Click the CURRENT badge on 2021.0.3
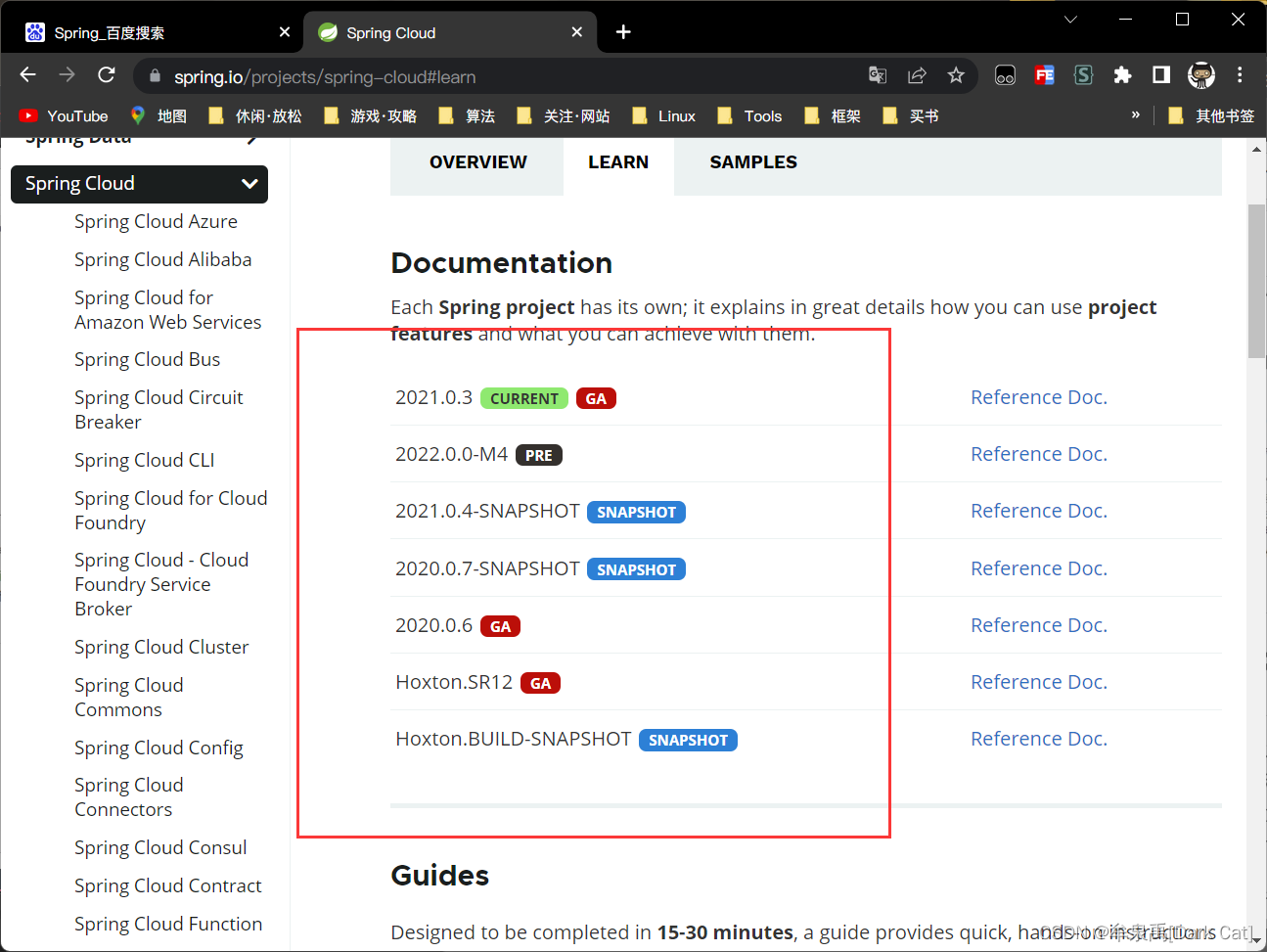Screen dimensions: 1267x952 point(524,398)
